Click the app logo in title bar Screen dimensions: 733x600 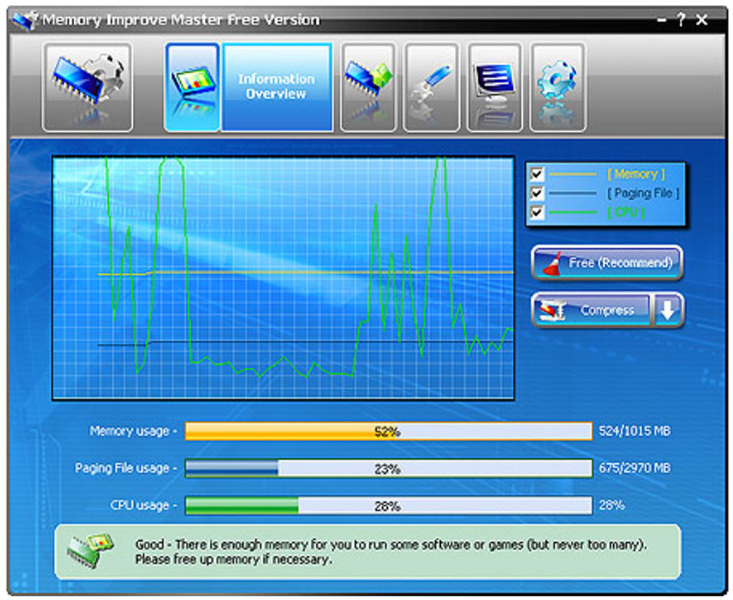pos(25,20)
